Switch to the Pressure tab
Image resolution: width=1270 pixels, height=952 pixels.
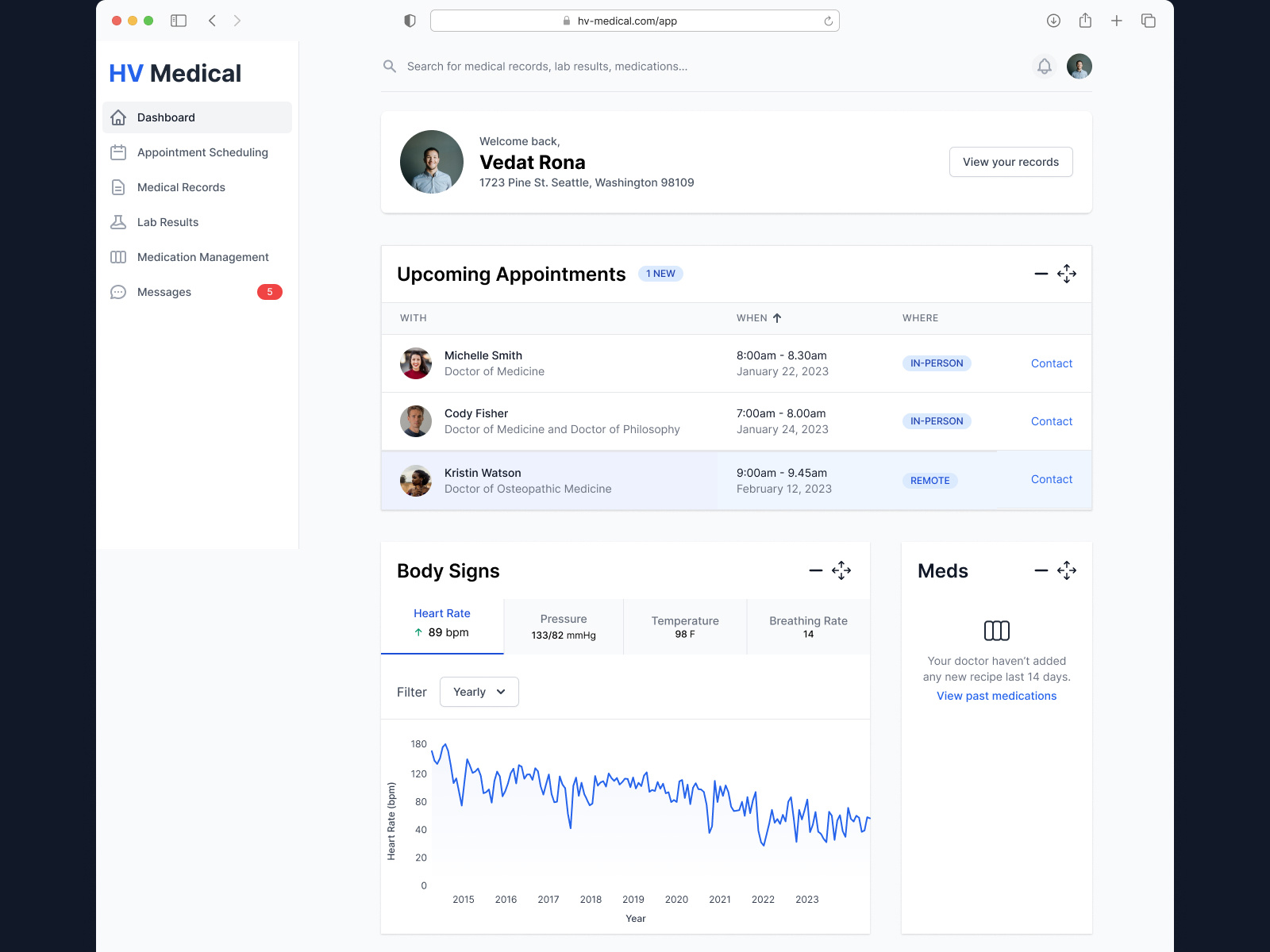click(564, 627)
